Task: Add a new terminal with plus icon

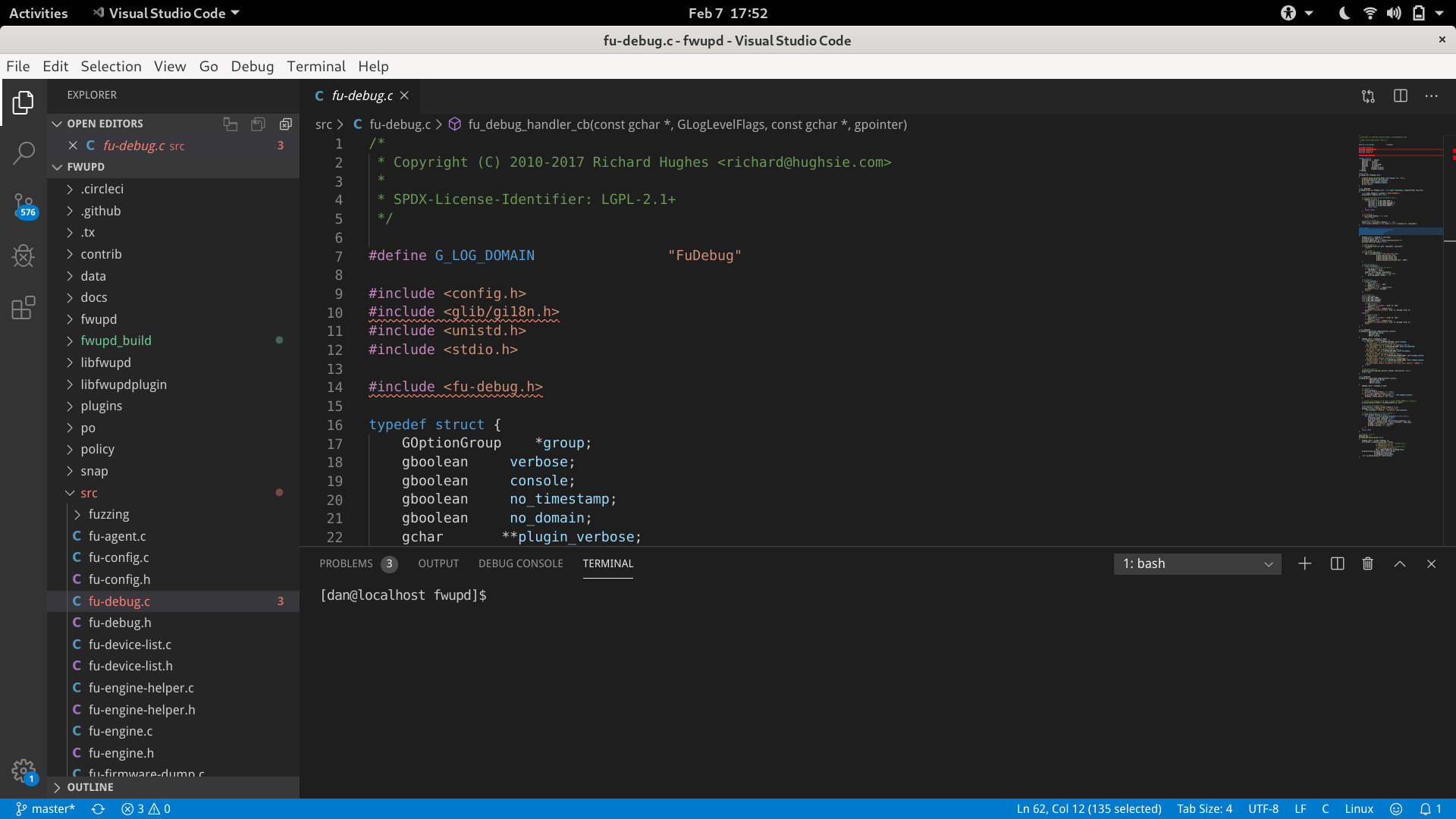Action: [1304, 563]
